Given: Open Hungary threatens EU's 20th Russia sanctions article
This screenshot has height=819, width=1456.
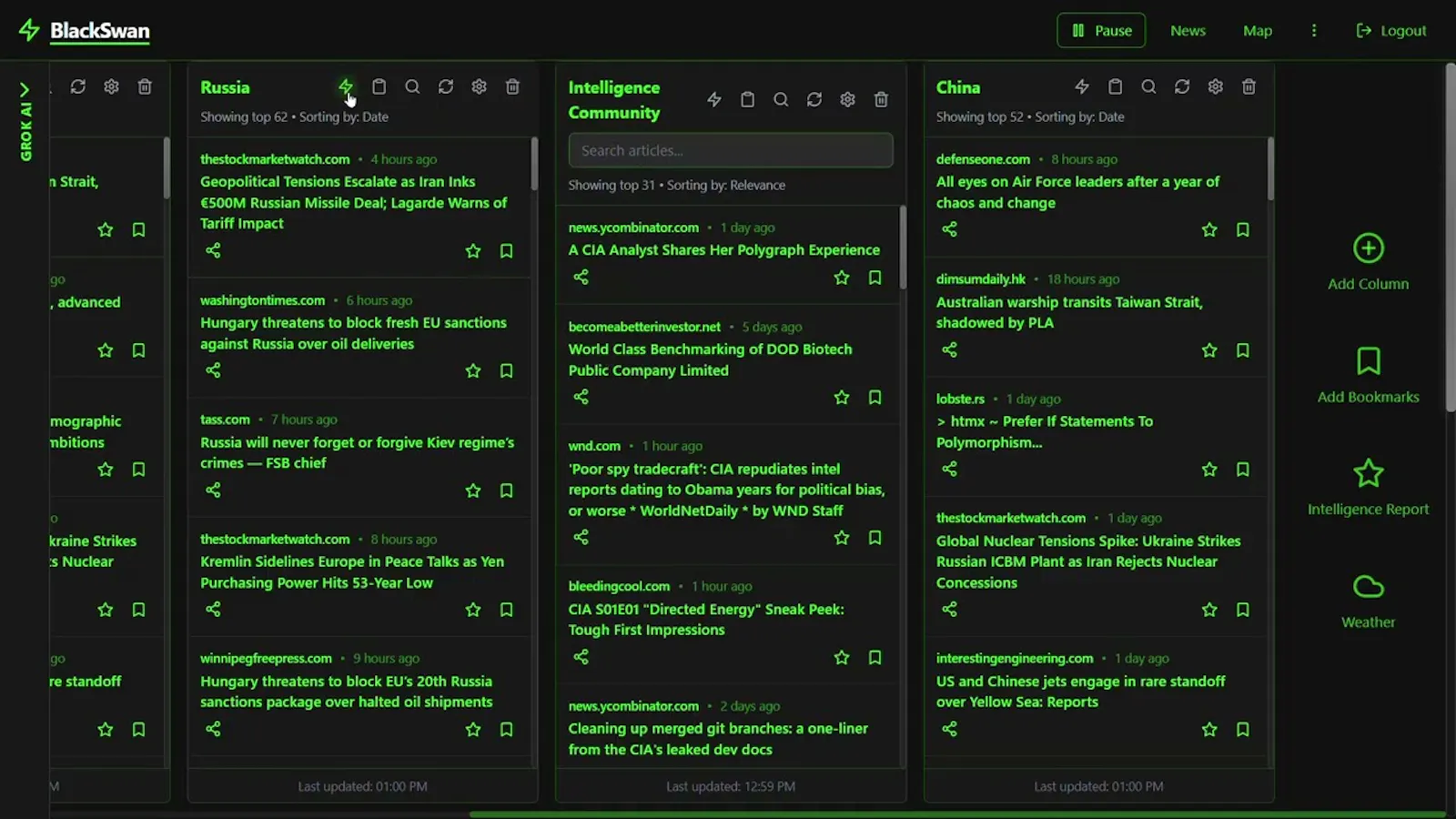Looking at the screenshot, I should [x=347, y=692].
